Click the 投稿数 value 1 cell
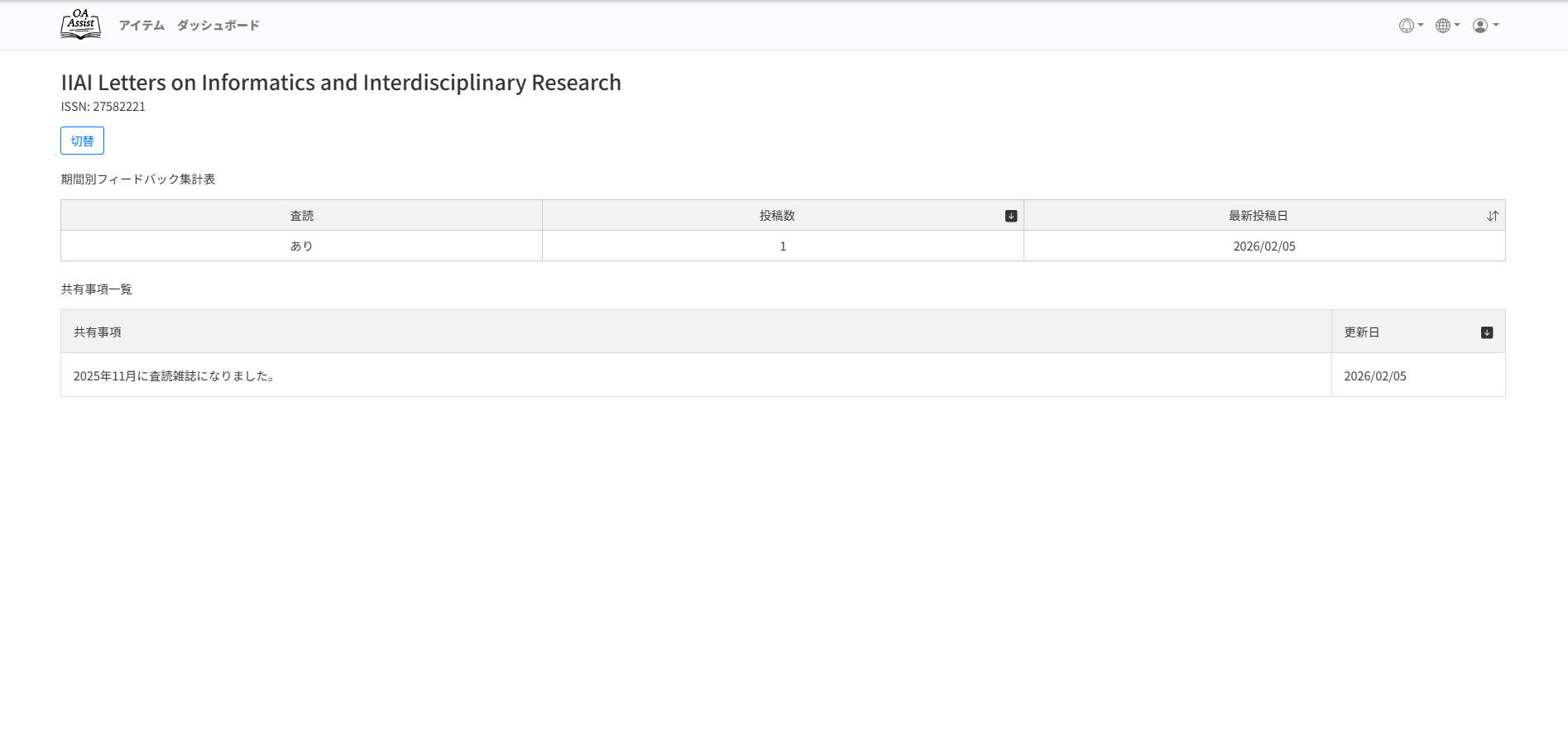 (x=783, y=246)
